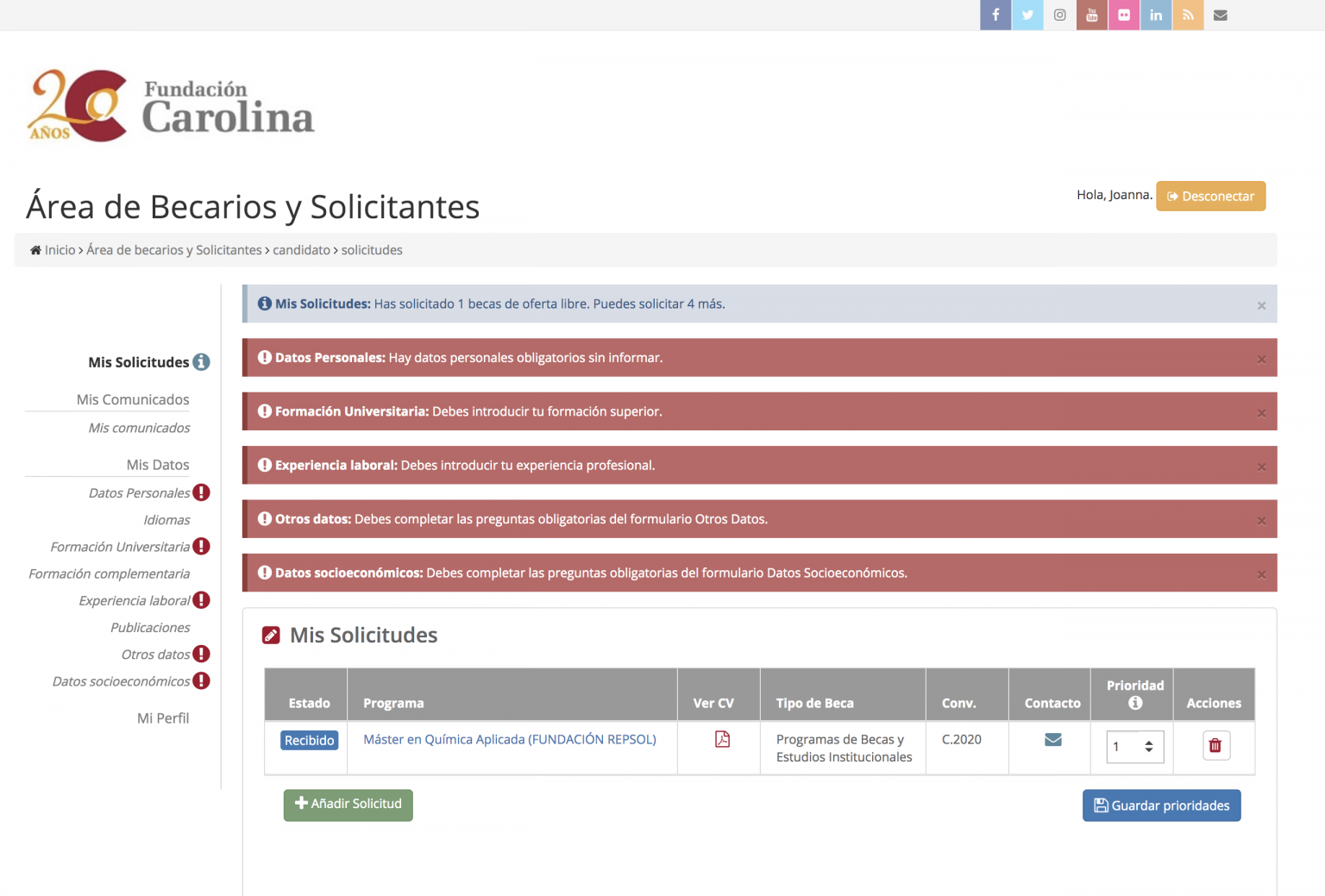Delete the solicitud using the trash icon
Screen dimensions: 1325x896
pyautogui.click(x=1216, y=745)
